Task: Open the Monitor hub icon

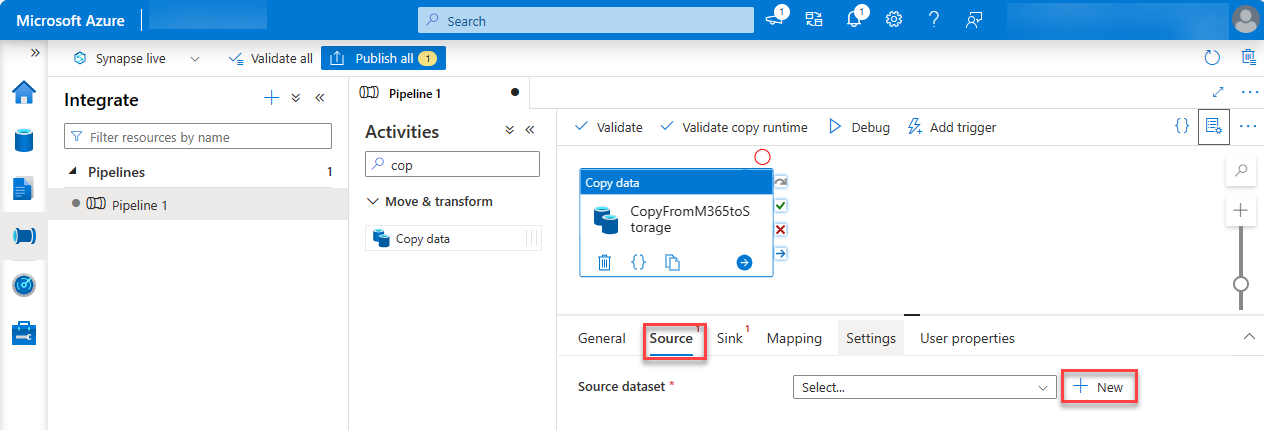Action: coord(24,285)
